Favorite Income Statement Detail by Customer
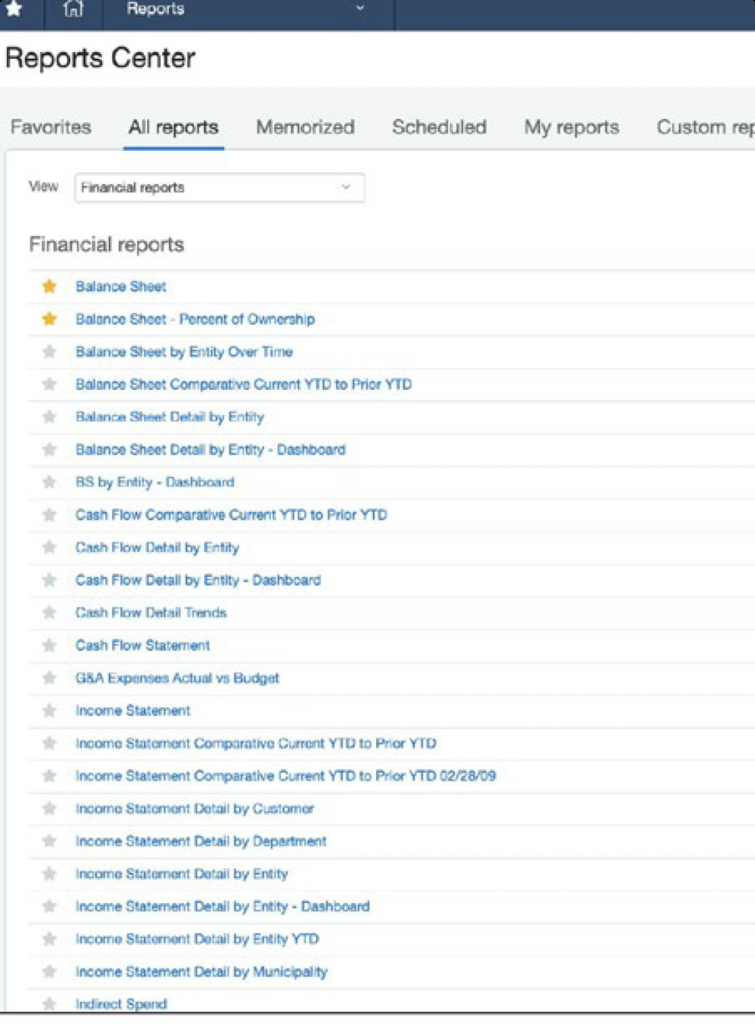Image resolution: width=755 pixels, height=1024 pixels. (x=49, y=808)
